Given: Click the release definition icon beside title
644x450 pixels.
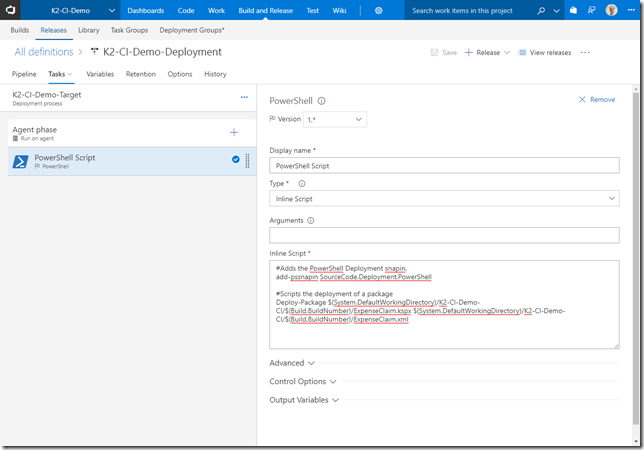Looking at the screenshot, I should pyautogui.click(x=94, y=52).
